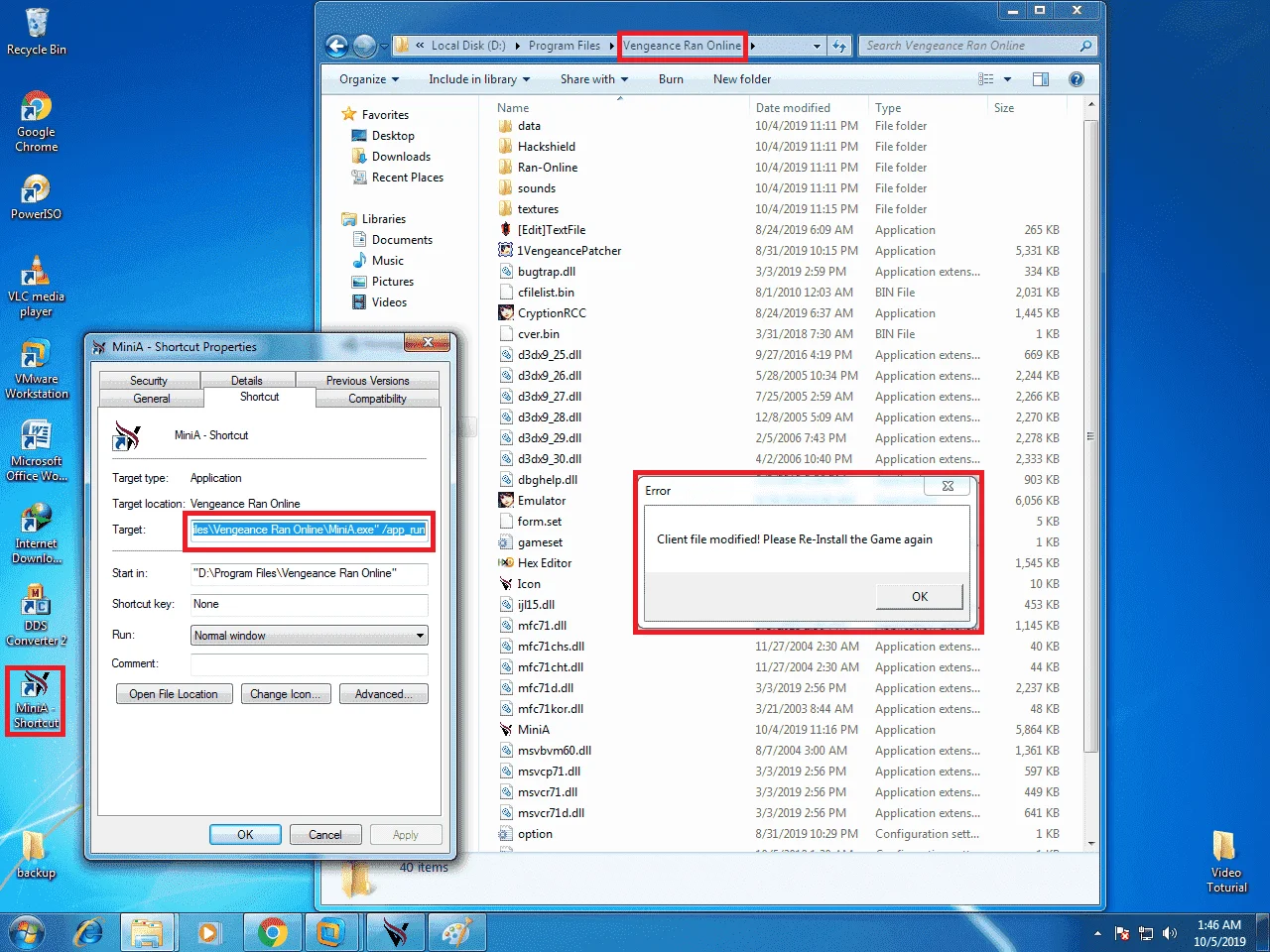Open PowerISO desktop shortcut
Image resolution: width=1270 pixels, height=952 pixels.
(37, 196)
